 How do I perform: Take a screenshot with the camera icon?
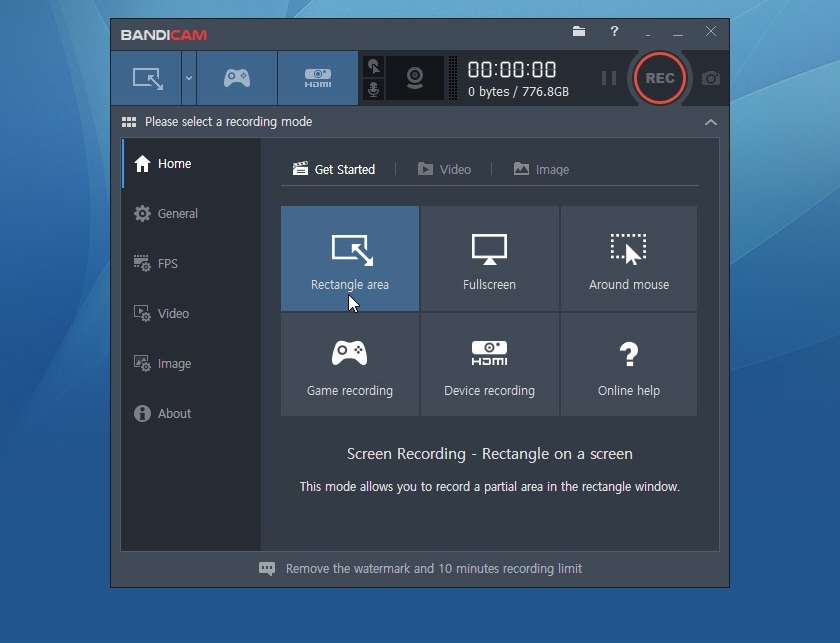[x=711, y=79]
